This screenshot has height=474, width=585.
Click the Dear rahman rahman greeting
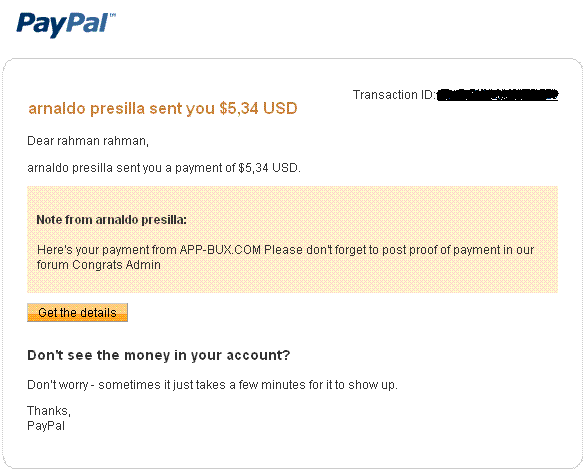coord(88,141)
